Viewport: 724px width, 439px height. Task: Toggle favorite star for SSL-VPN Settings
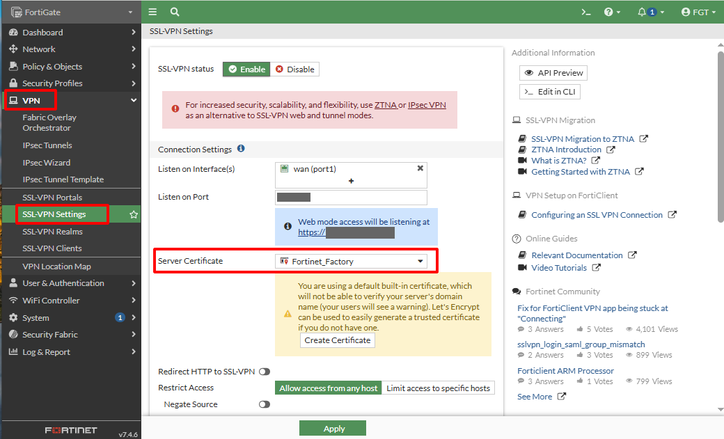(134, 214)
